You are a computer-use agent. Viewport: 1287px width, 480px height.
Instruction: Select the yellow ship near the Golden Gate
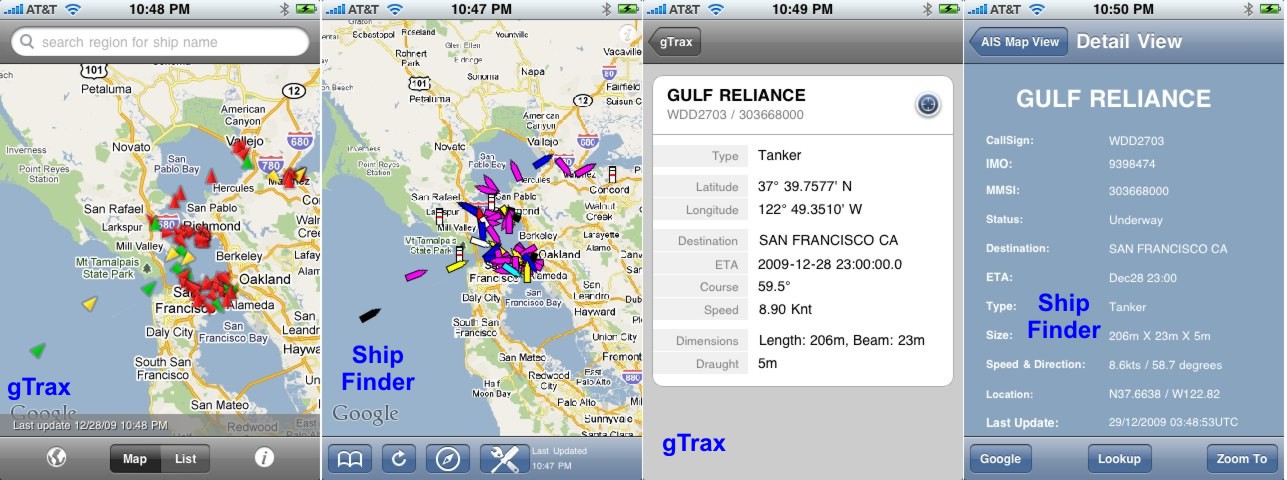click(x=456, y=266)
